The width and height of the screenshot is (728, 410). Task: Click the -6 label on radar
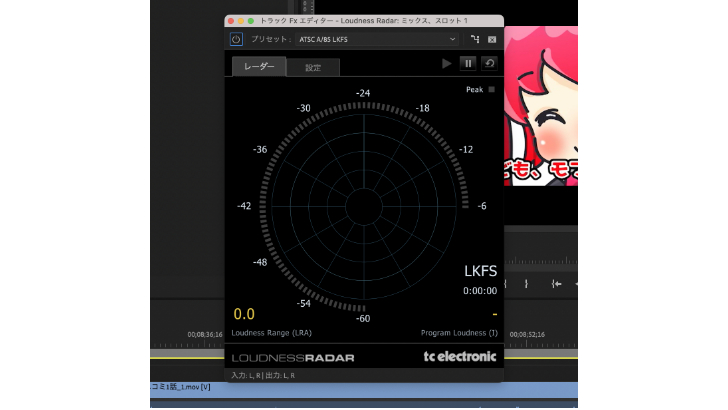click(482, 206)
